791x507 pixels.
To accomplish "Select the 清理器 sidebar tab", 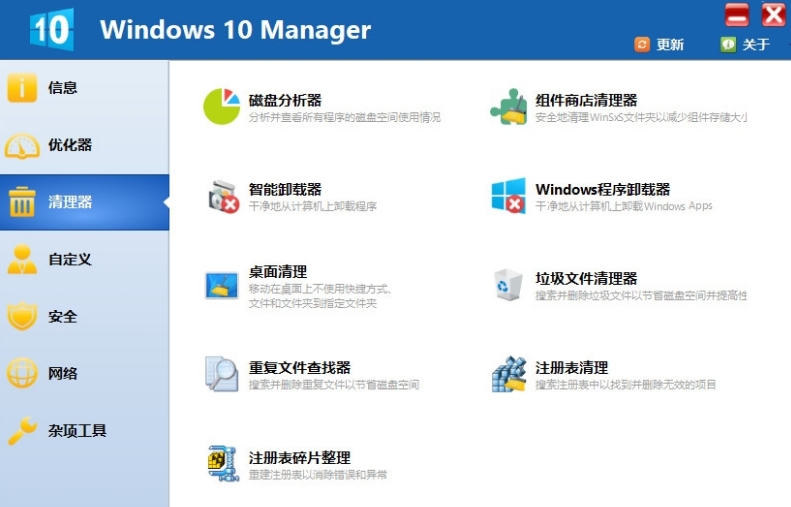I will [x=84, y=202].
